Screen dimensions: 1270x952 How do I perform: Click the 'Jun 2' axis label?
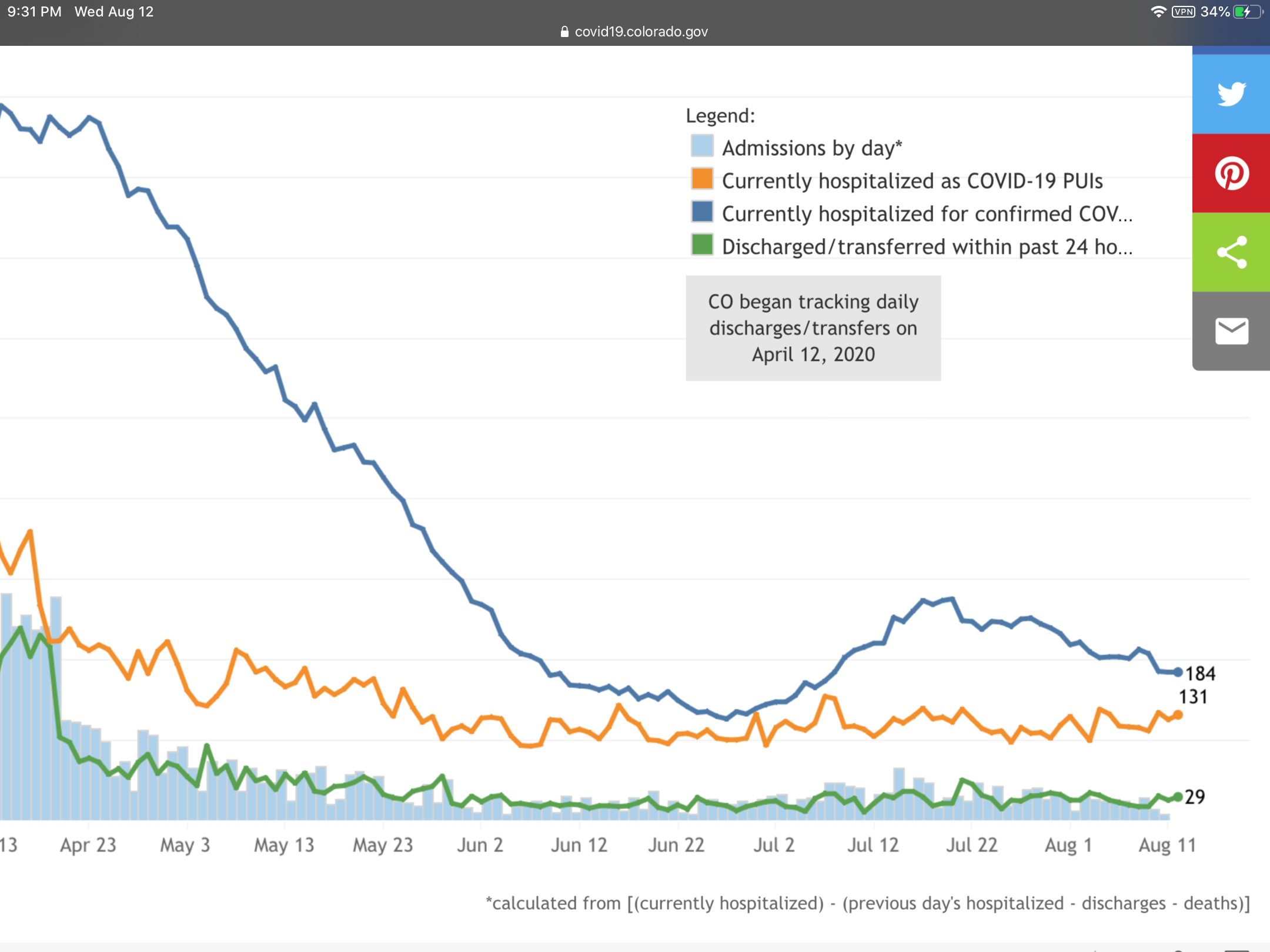(480, 845)
